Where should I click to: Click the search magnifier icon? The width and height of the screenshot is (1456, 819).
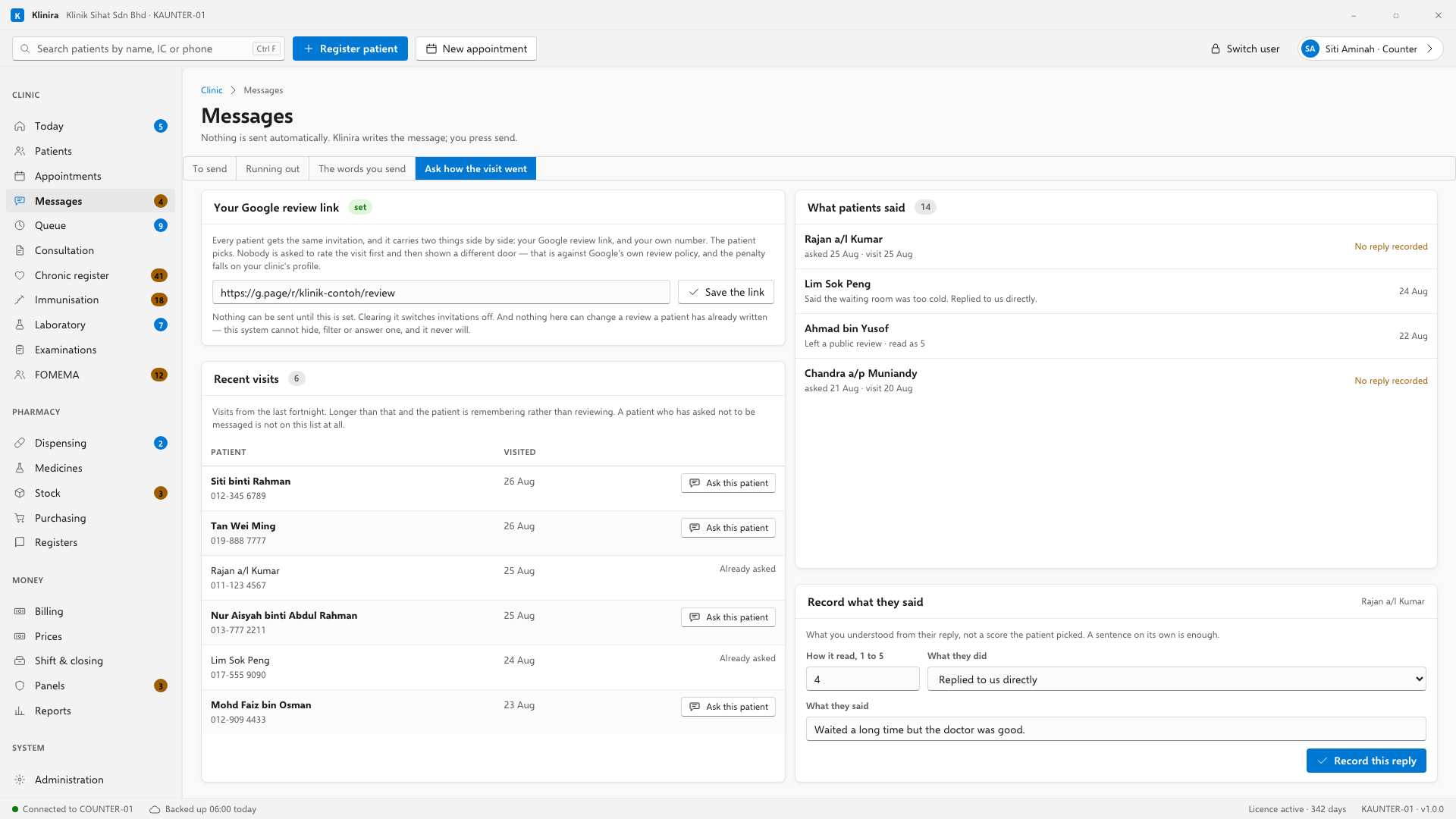point(25,49)
